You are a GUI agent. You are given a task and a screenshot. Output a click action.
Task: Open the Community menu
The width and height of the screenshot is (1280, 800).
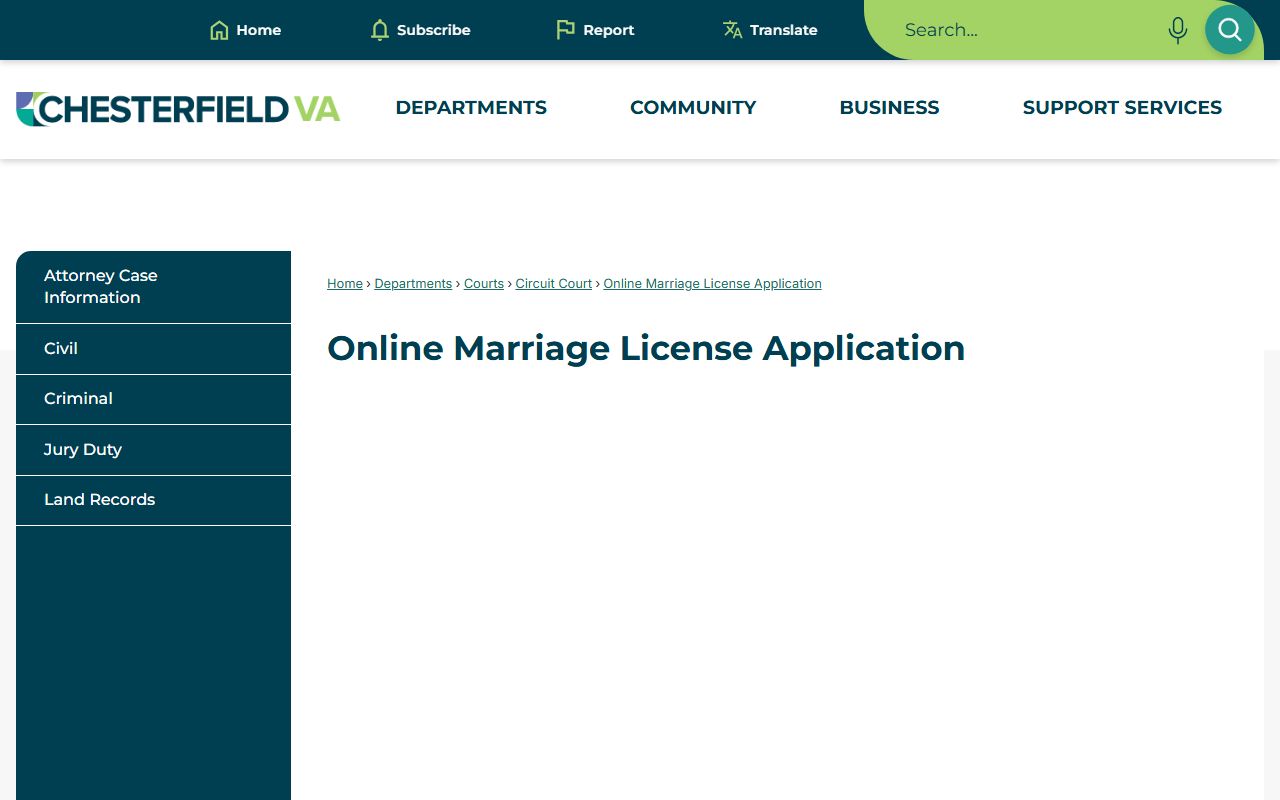[x=693, y=108]
